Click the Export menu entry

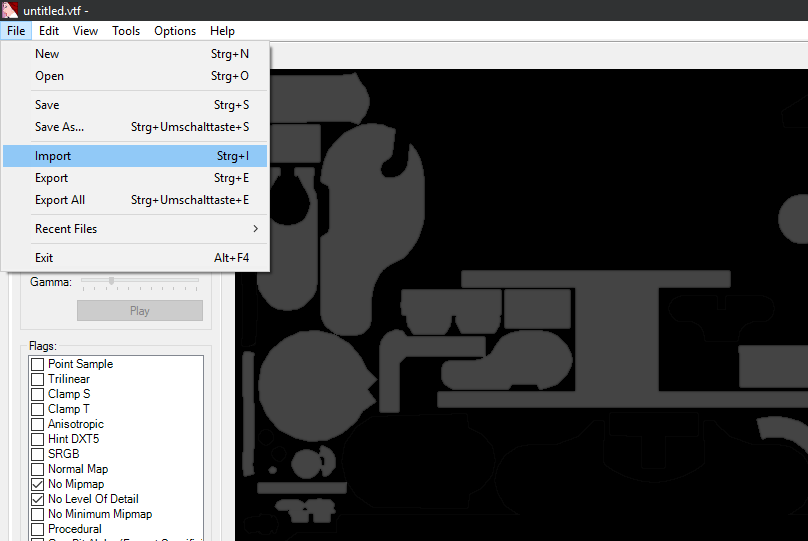tap(135, 178)
